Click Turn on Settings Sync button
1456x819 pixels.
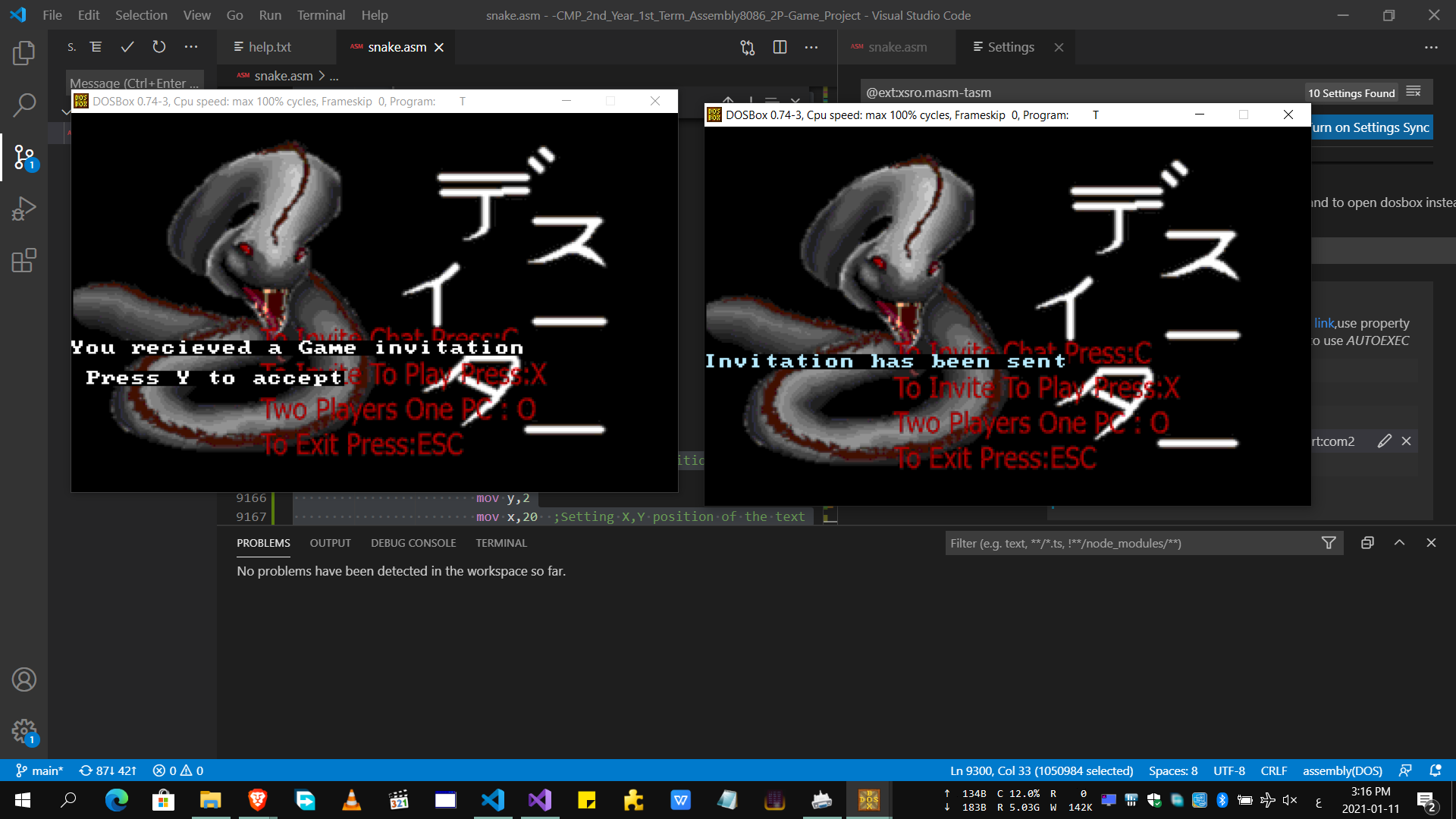[x=1371, y=127]
